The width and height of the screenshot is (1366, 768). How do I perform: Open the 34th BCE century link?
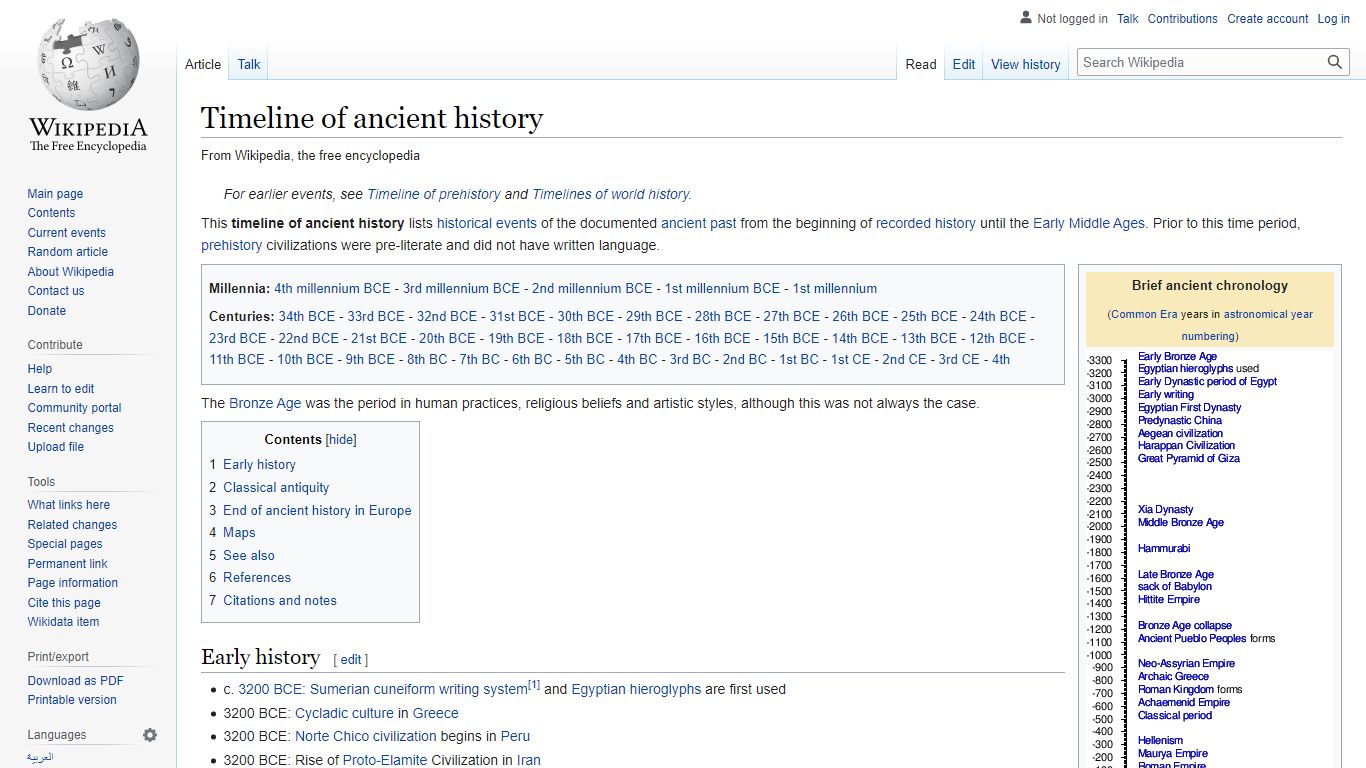point(307,316)
